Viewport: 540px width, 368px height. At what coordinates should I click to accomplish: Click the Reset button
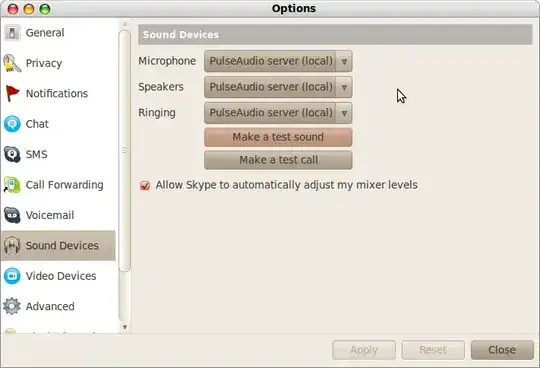point(433,350)
